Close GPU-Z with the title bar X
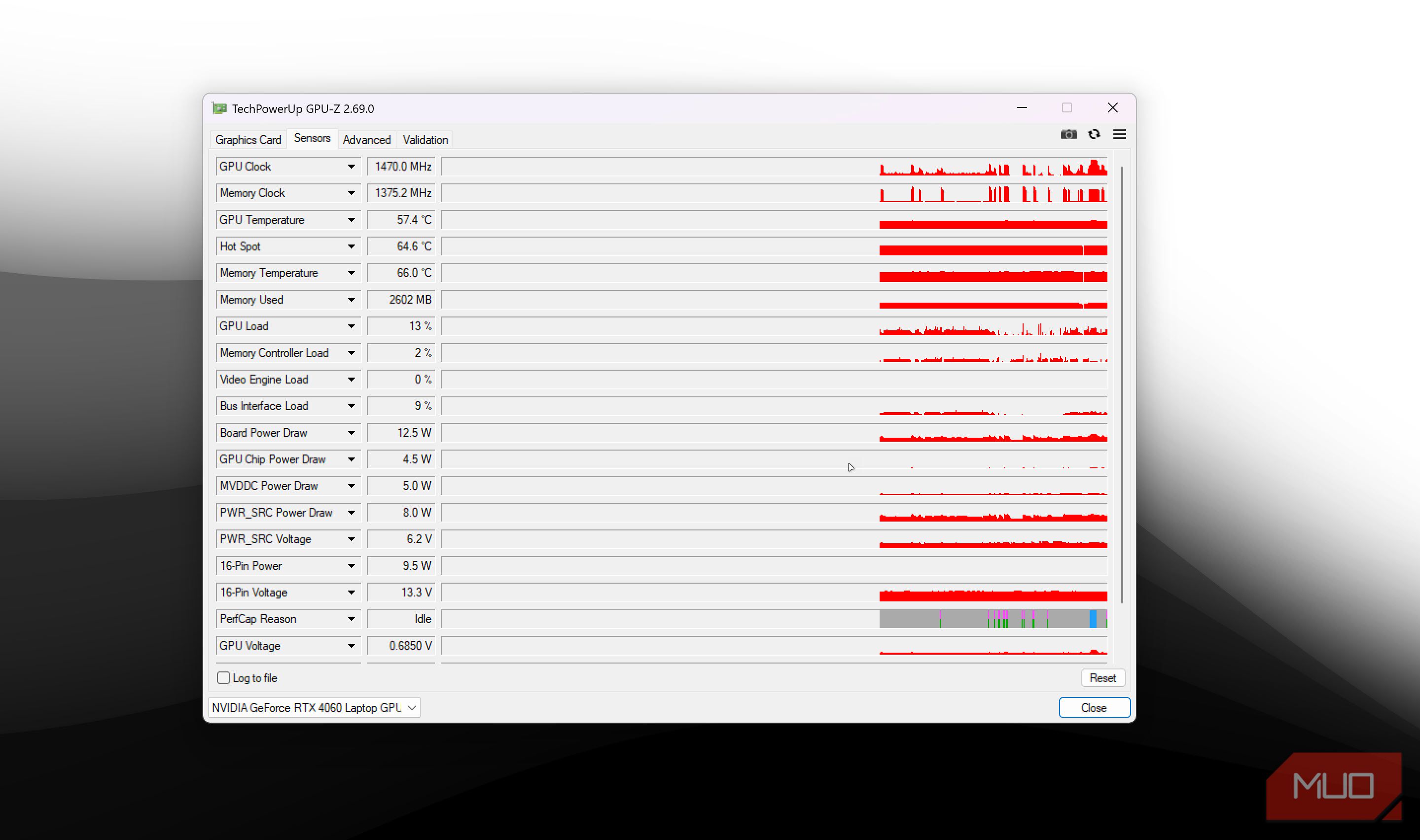The width and height of the screenshot is (1420, 840). click(x=1113, y=107)
